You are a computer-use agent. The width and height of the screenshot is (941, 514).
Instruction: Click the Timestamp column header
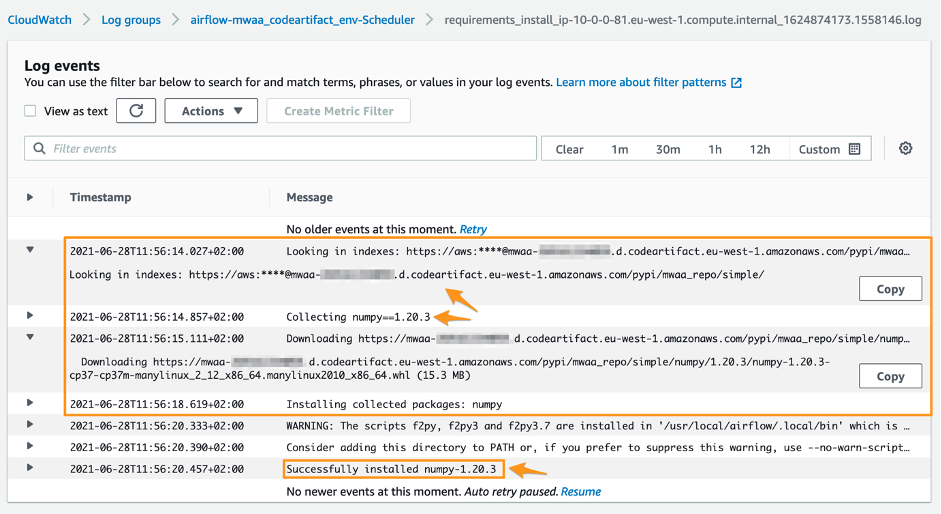coord(100,197)
